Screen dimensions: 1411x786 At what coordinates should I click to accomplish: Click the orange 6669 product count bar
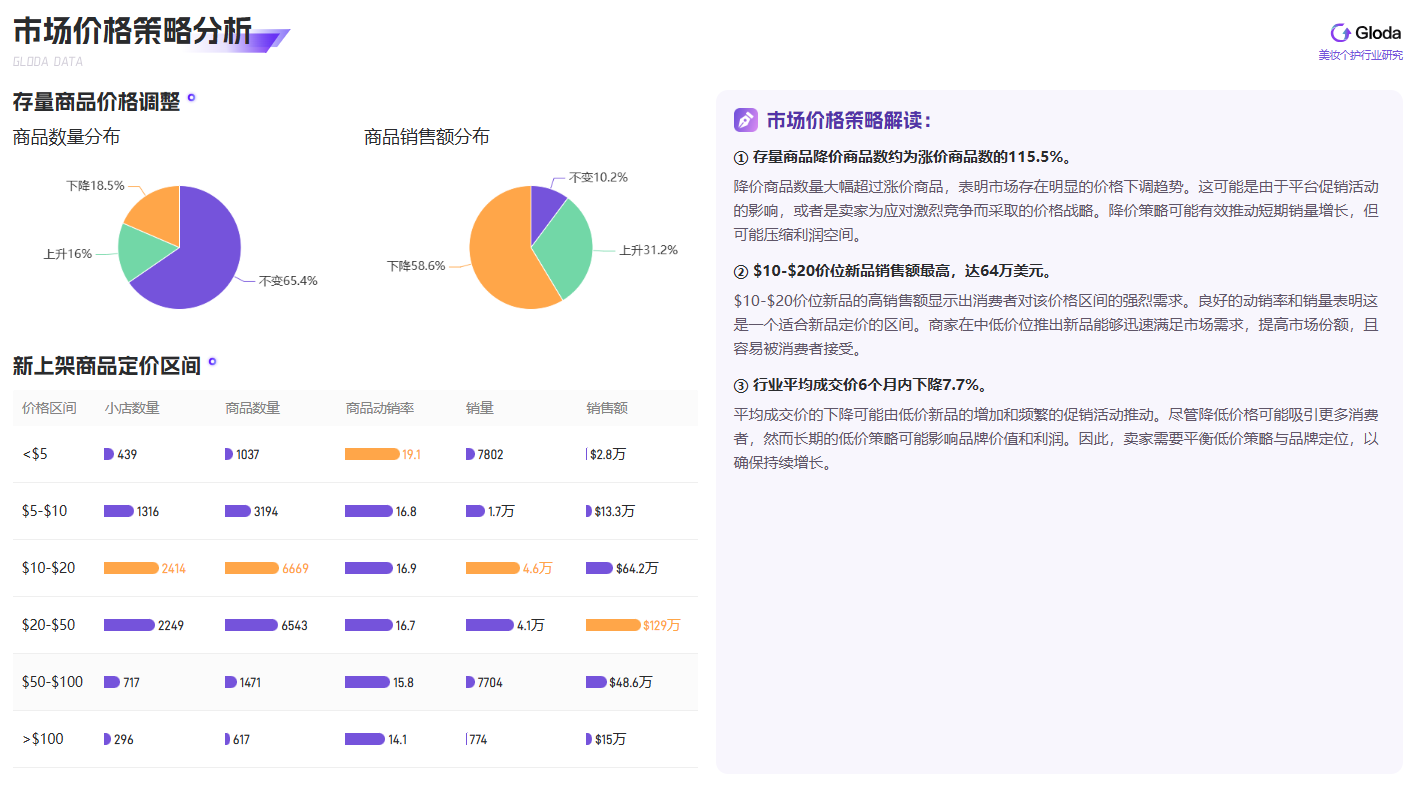tap(252, 568)
